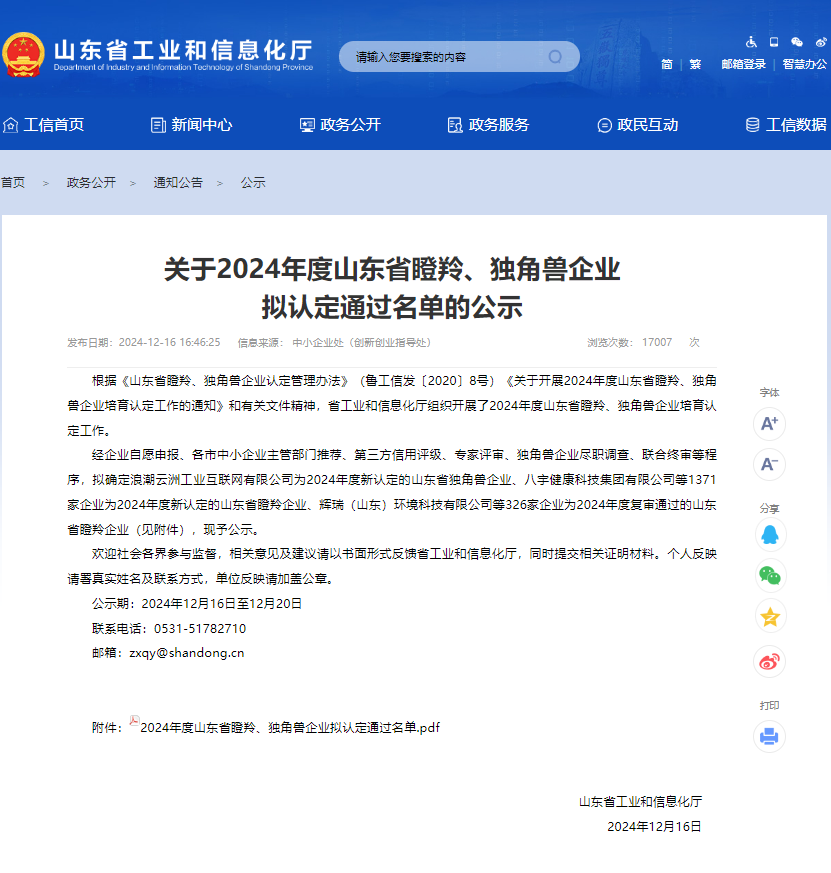Switch to traditional Chinese (繁)

(695, 64)
